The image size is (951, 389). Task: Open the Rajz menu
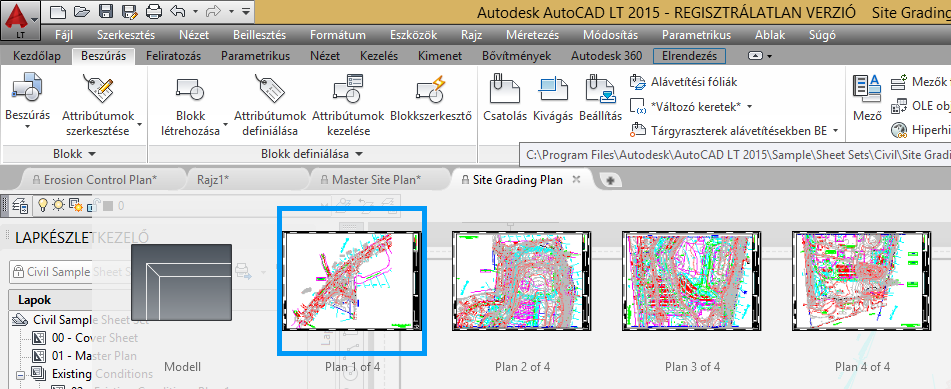pyautogui.click(x=471, y=35)
